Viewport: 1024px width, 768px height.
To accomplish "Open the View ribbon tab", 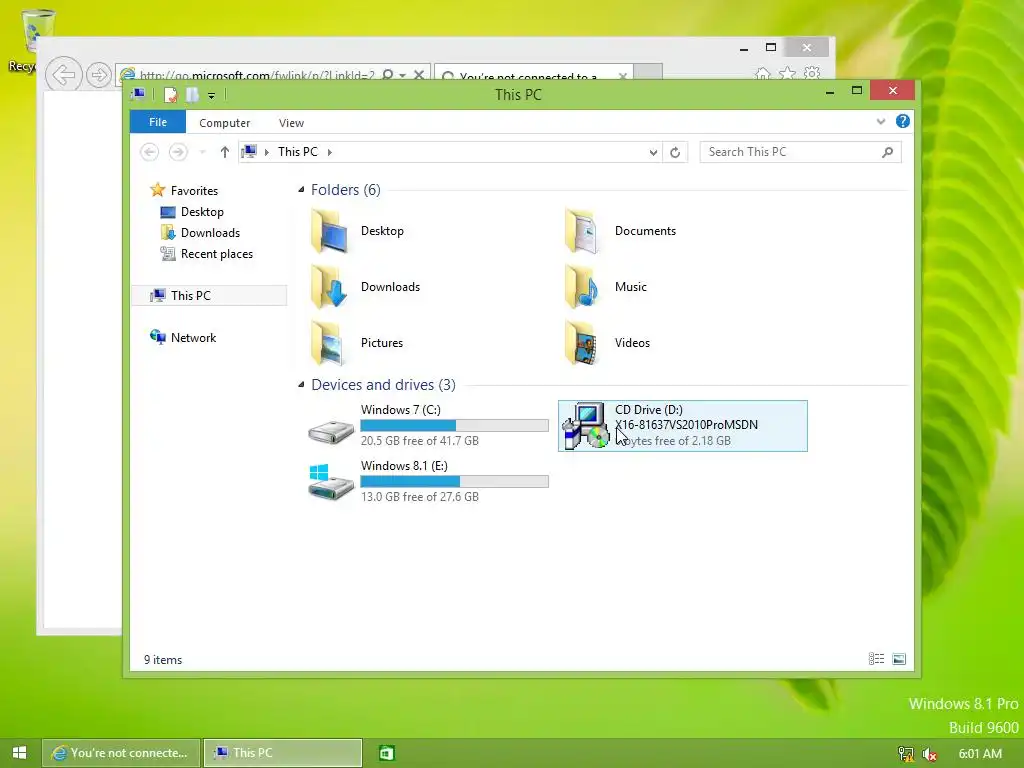I will coord(291,123).
